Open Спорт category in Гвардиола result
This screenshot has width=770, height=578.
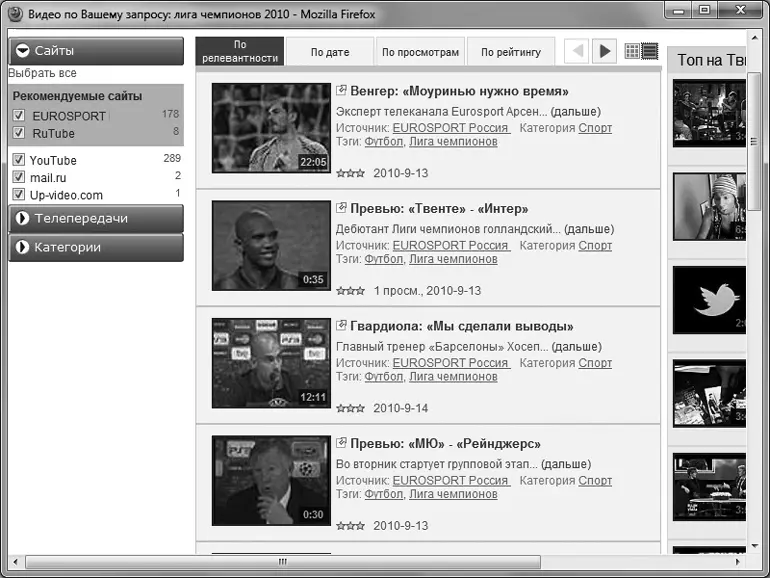(595, 363)
